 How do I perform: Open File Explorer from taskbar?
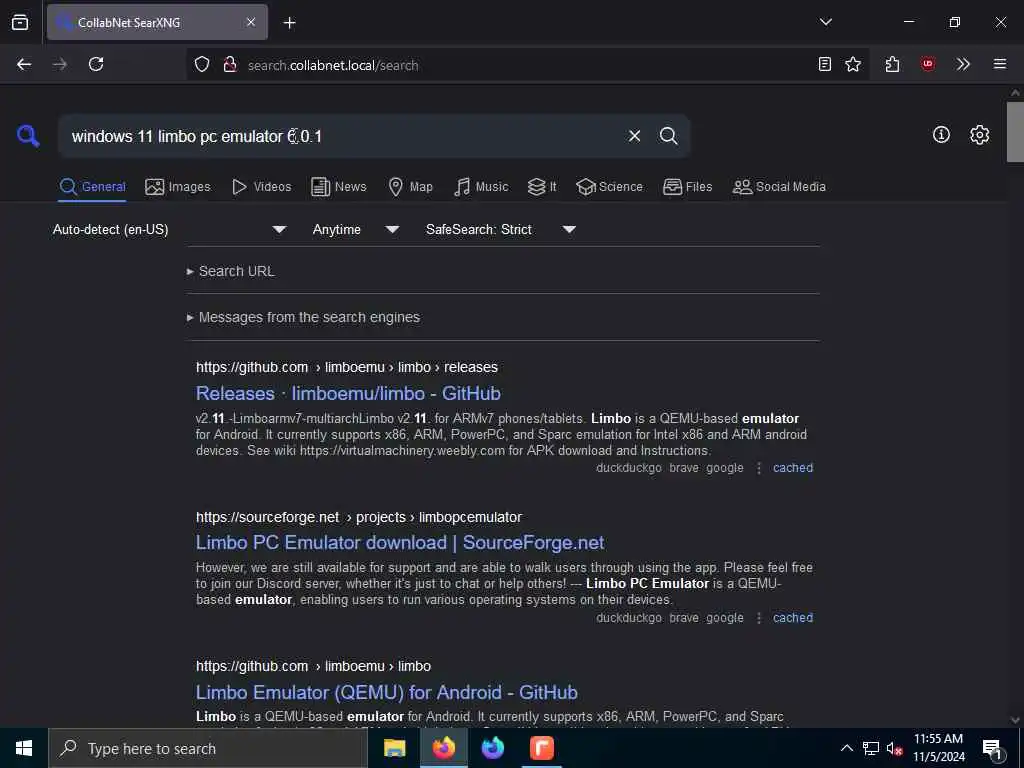pyautogui.click(x=394, y=748)
